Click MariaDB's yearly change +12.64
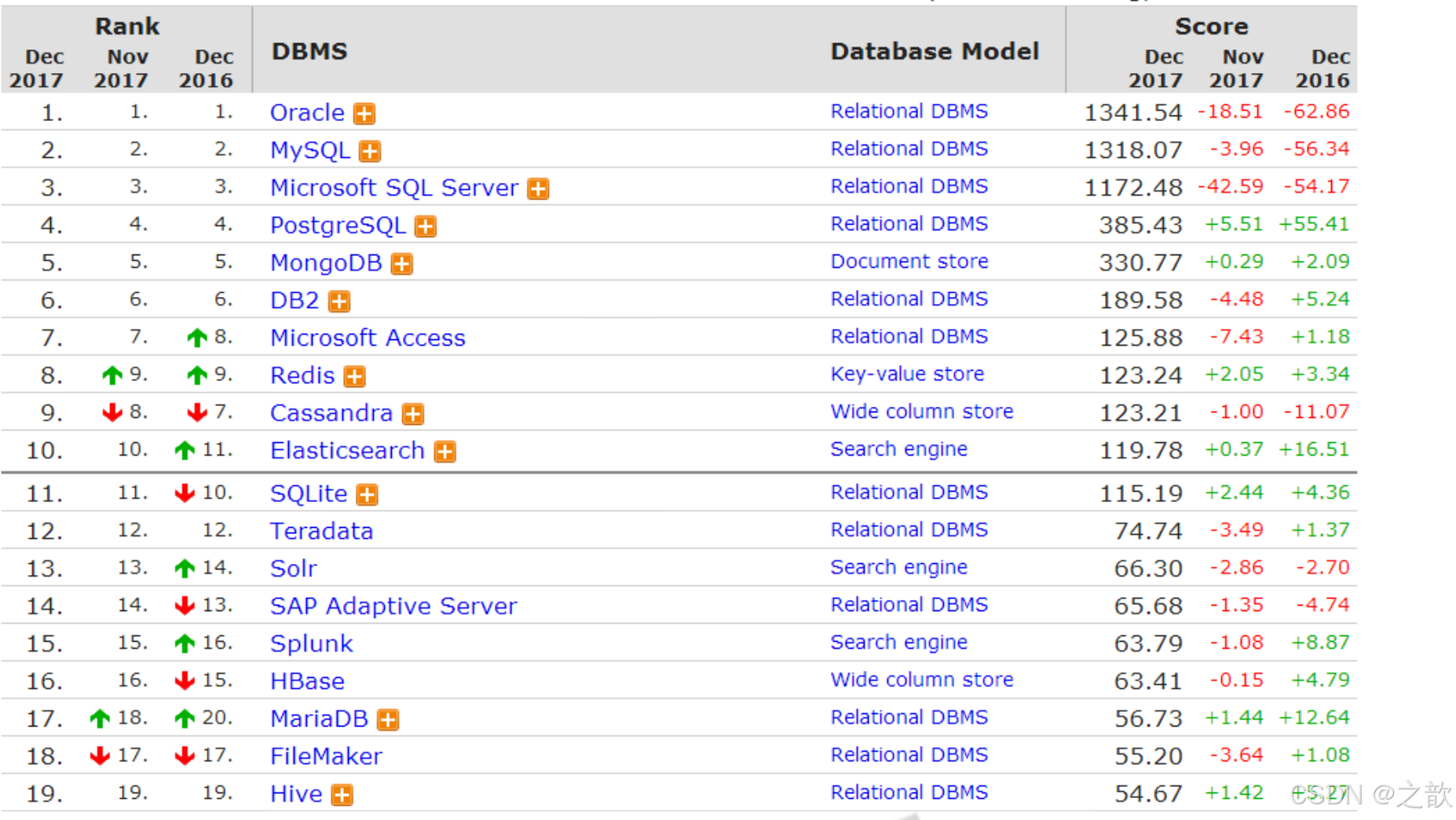 pyautogui.click(x=1313, y=718)
